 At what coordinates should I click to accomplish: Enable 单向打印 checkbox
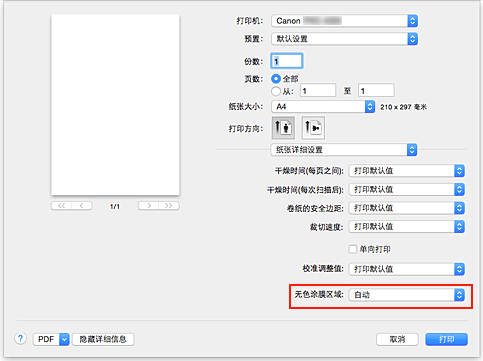(353, 249)
